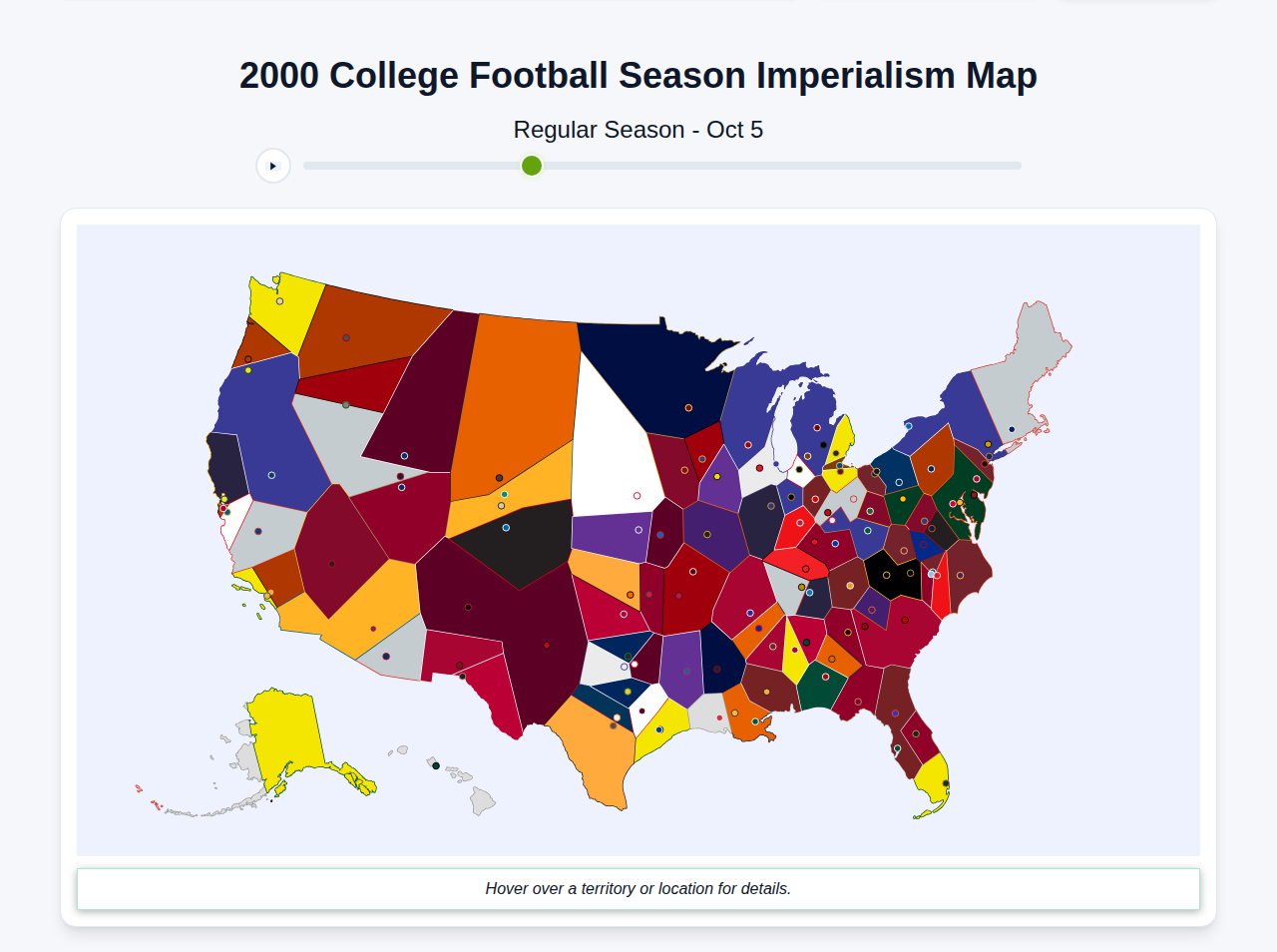Screen dimensions: 1277x952
Task: Click the team marker in Hawaii
Action: (x=436, y=765)
